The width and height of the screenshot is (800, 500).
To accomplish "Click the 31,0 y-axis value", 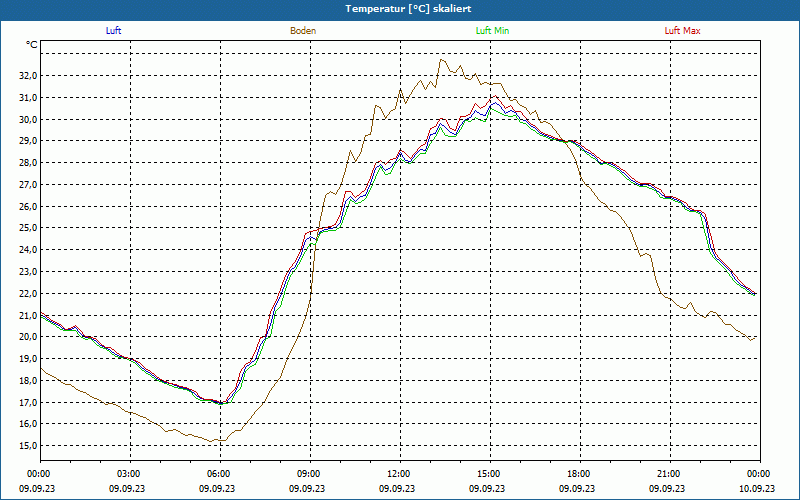I will pyautogui.click(x=27, y=97).
